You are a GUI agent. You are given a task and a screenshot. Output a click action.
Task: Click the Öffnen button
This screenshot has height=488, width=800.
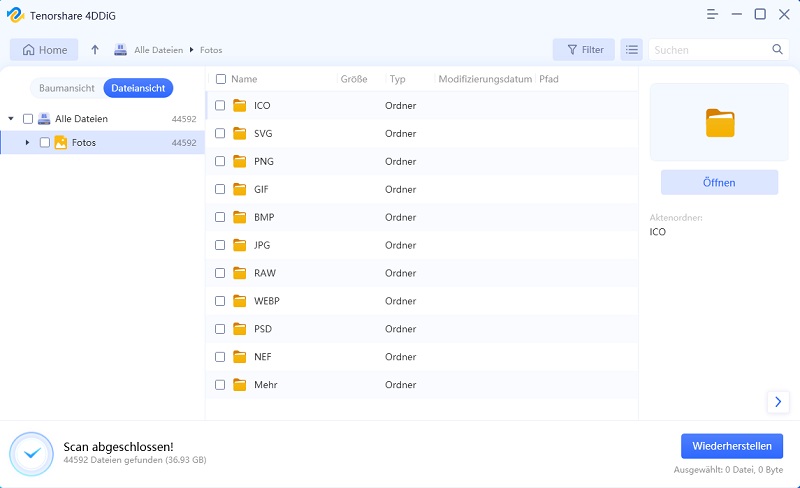719,182
